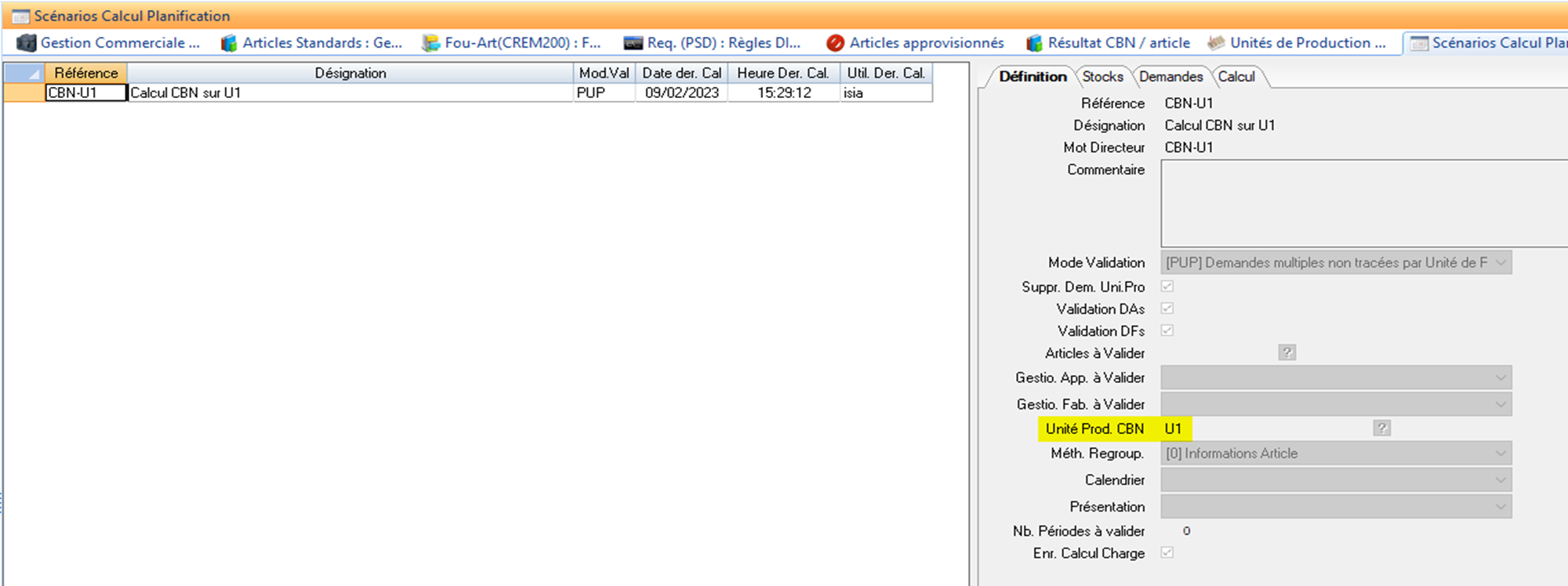
Task: Switch to the Stocks tab
Action: (x=1102, y=77)
